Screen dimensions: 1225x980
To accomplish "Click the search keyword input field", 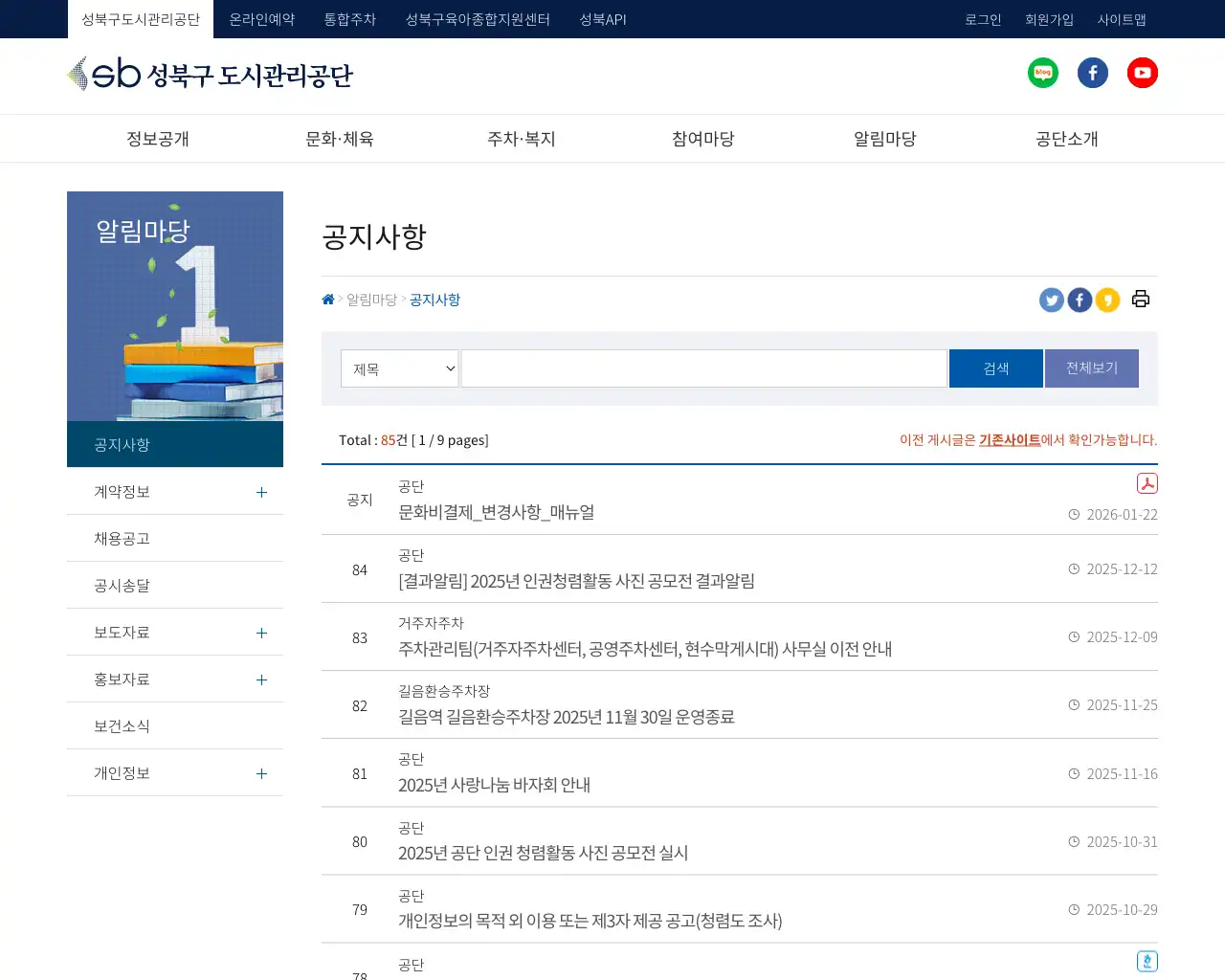I will 703,368.
